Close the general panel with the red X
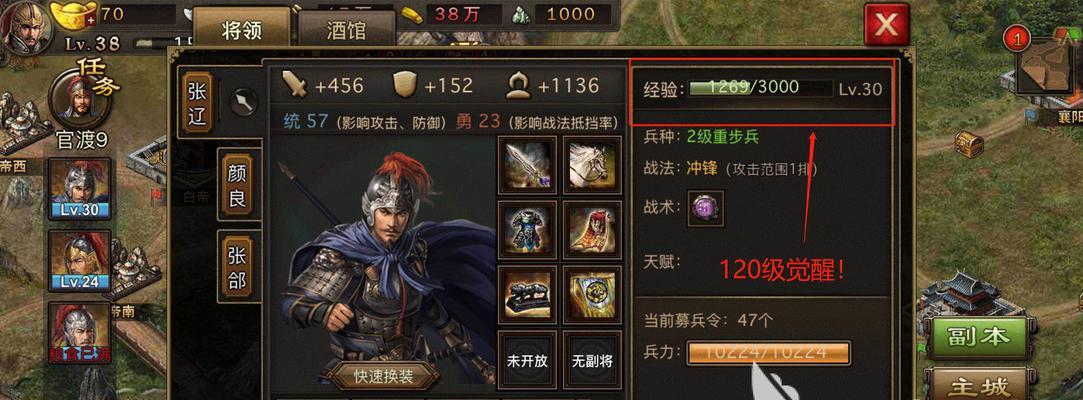Image resolution: width=1083 pixels, height=400 pixels. pos(886,25)
